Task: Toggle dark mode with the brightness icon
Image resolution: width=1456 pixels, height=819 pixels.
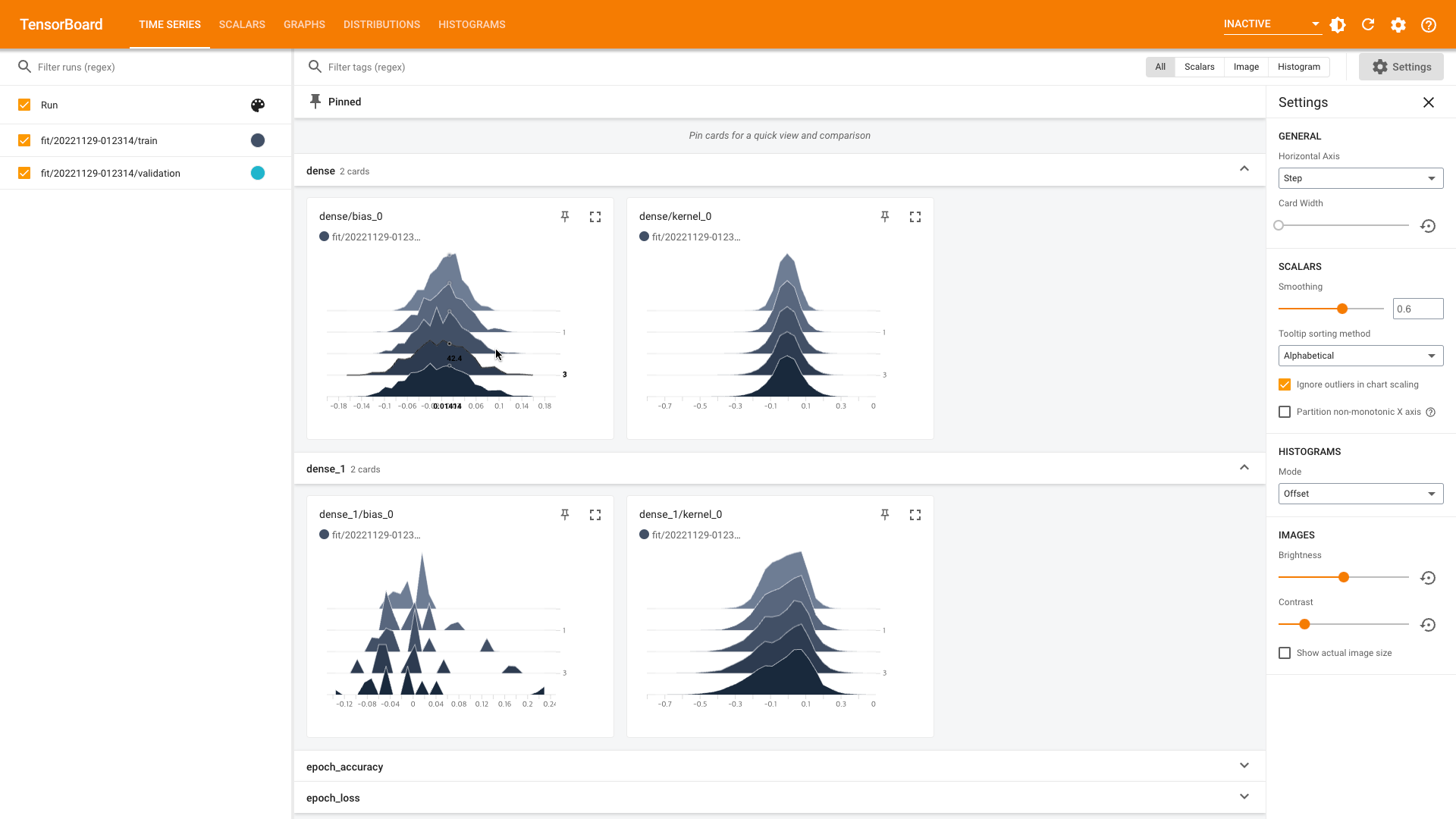Action: [1338, 24]
